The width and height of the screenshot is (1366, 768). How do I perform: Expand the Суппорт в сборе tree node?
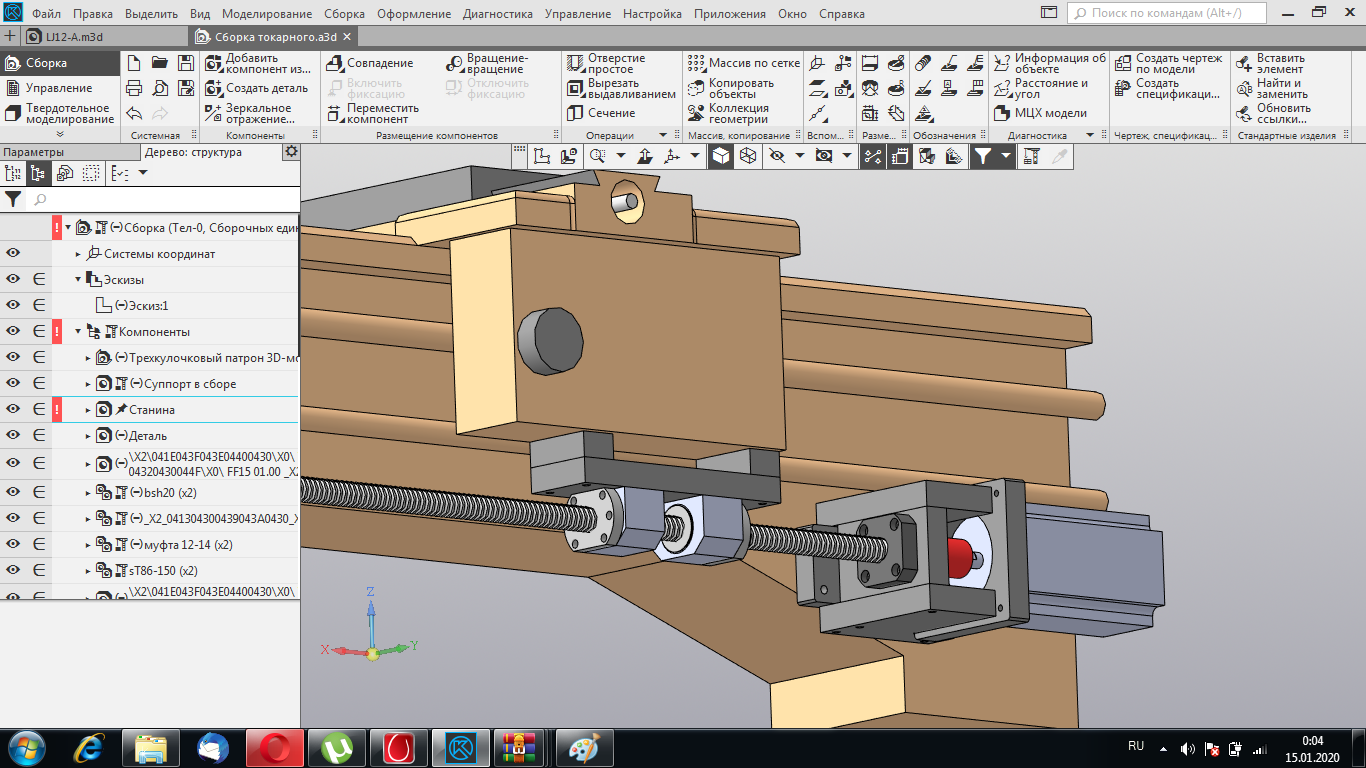point(88,384)
